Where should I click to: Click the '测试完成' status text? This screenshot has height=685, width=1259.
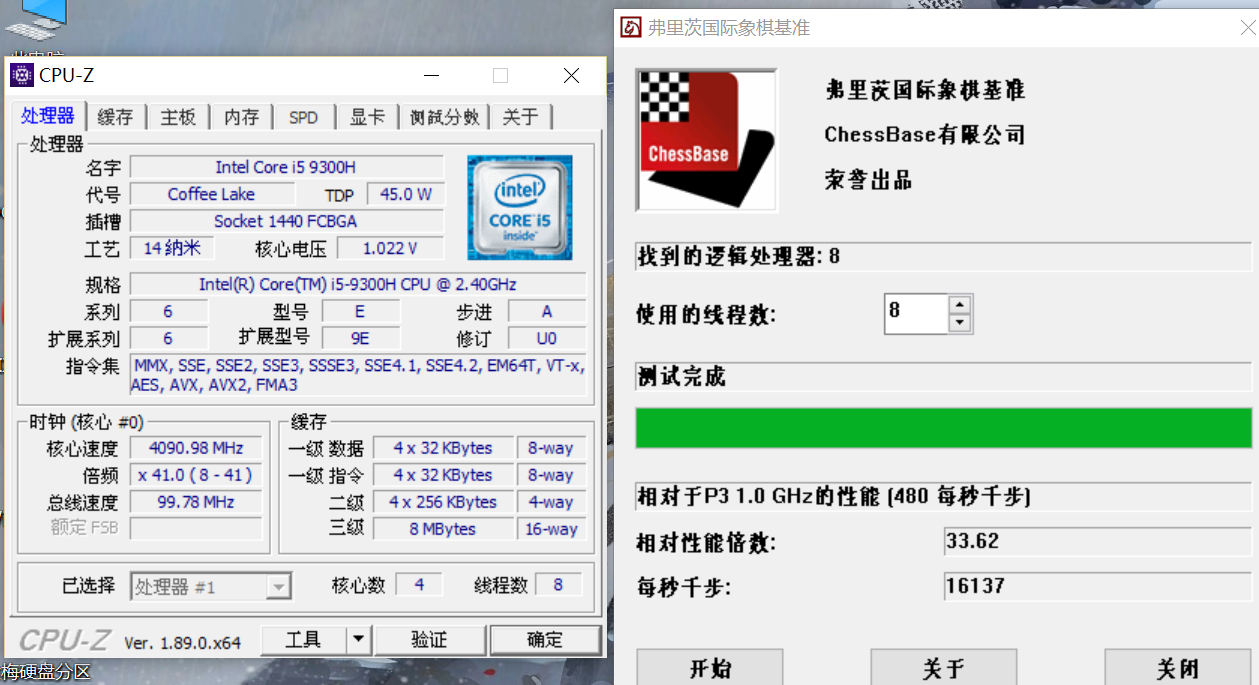coord(681,377)
